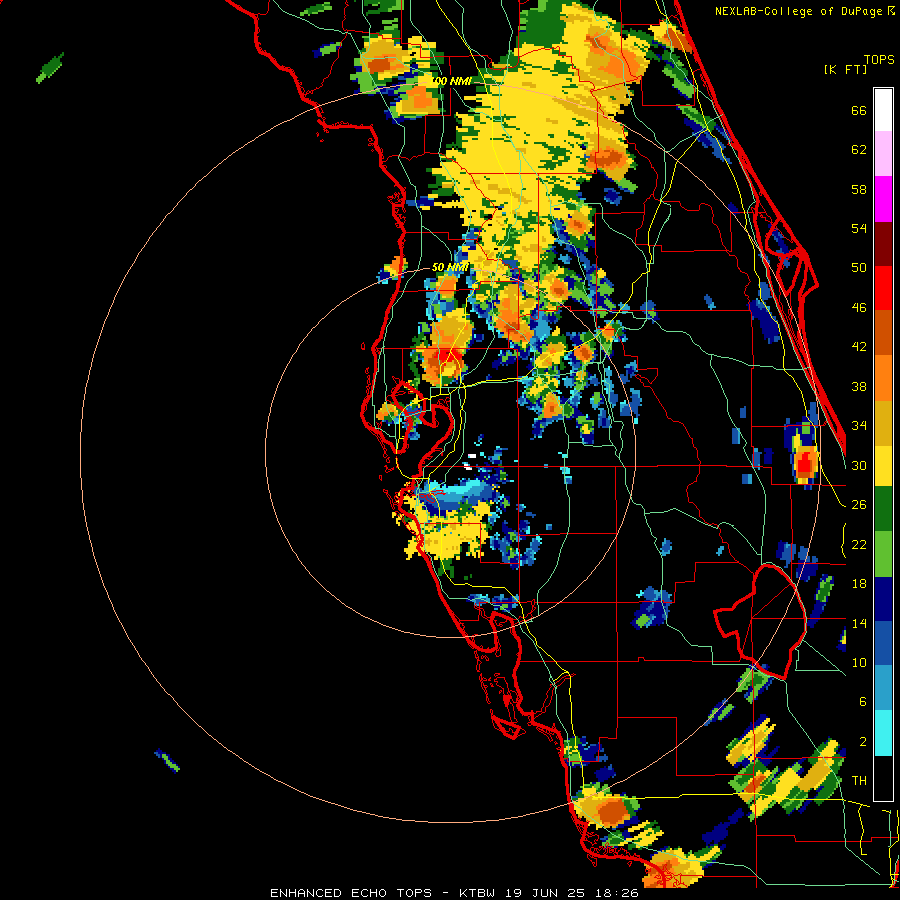Click the 50 NMI range ring label

[450, 267]
